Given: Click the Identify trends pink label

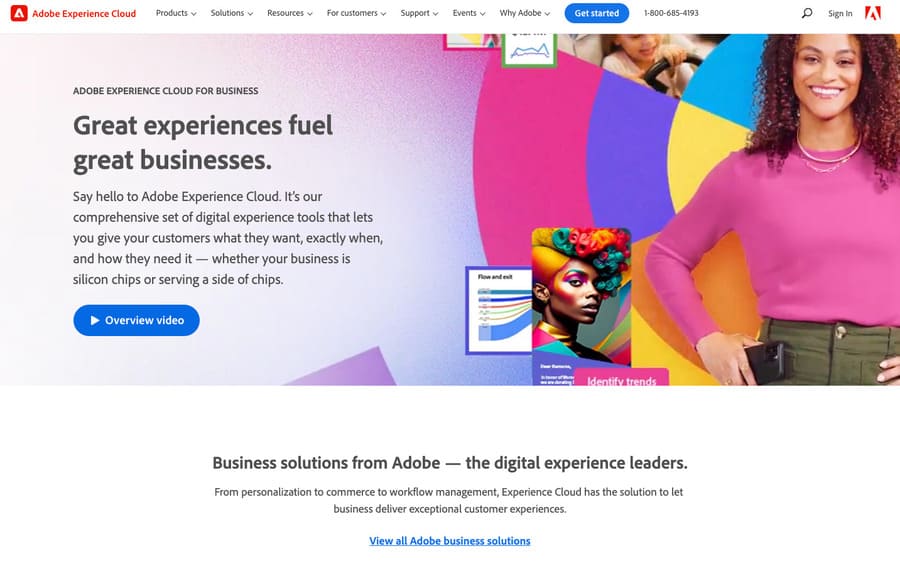Looking at the screenshot, I should [621, 379].
